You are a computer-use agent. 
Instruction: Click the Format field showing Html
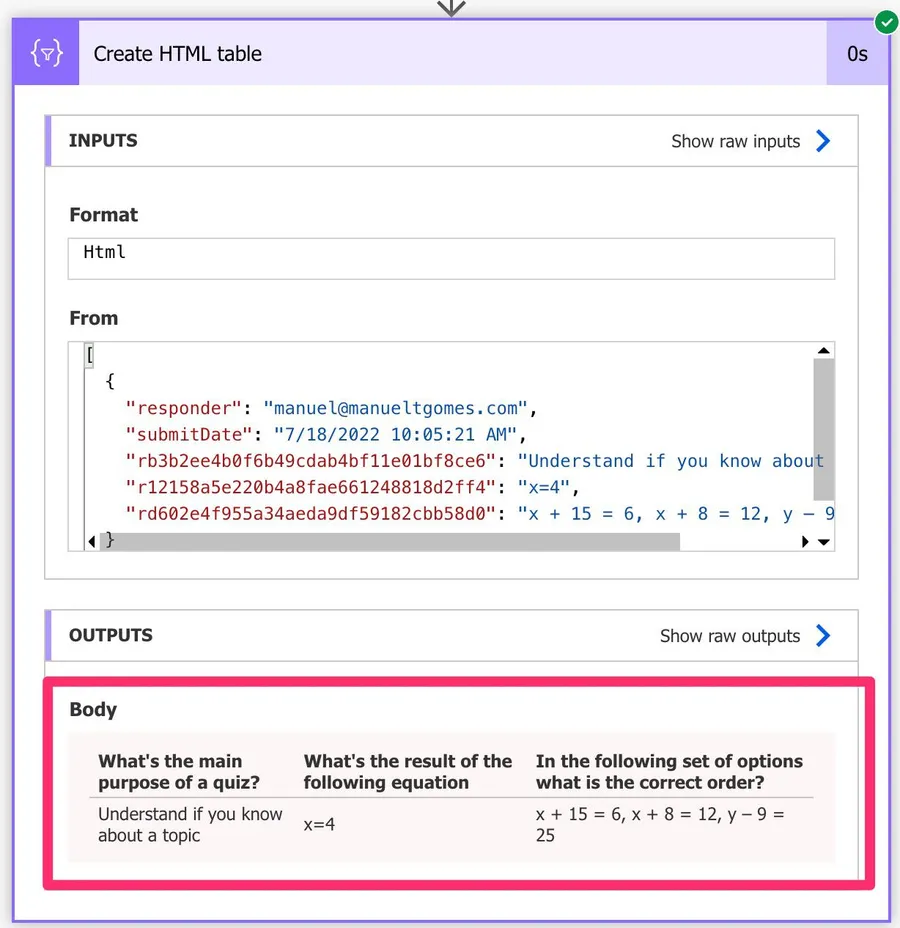[x=452, y=258]
